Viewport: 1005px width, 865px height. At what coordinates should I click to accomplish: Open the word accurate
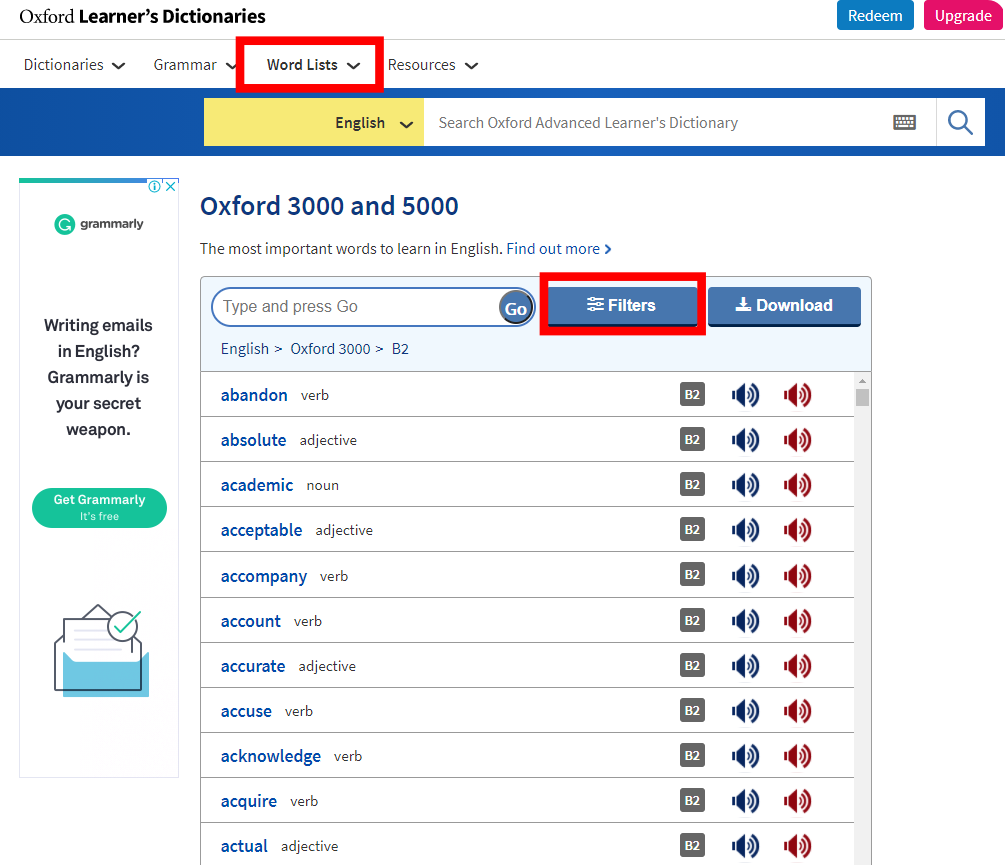[253, 666]
